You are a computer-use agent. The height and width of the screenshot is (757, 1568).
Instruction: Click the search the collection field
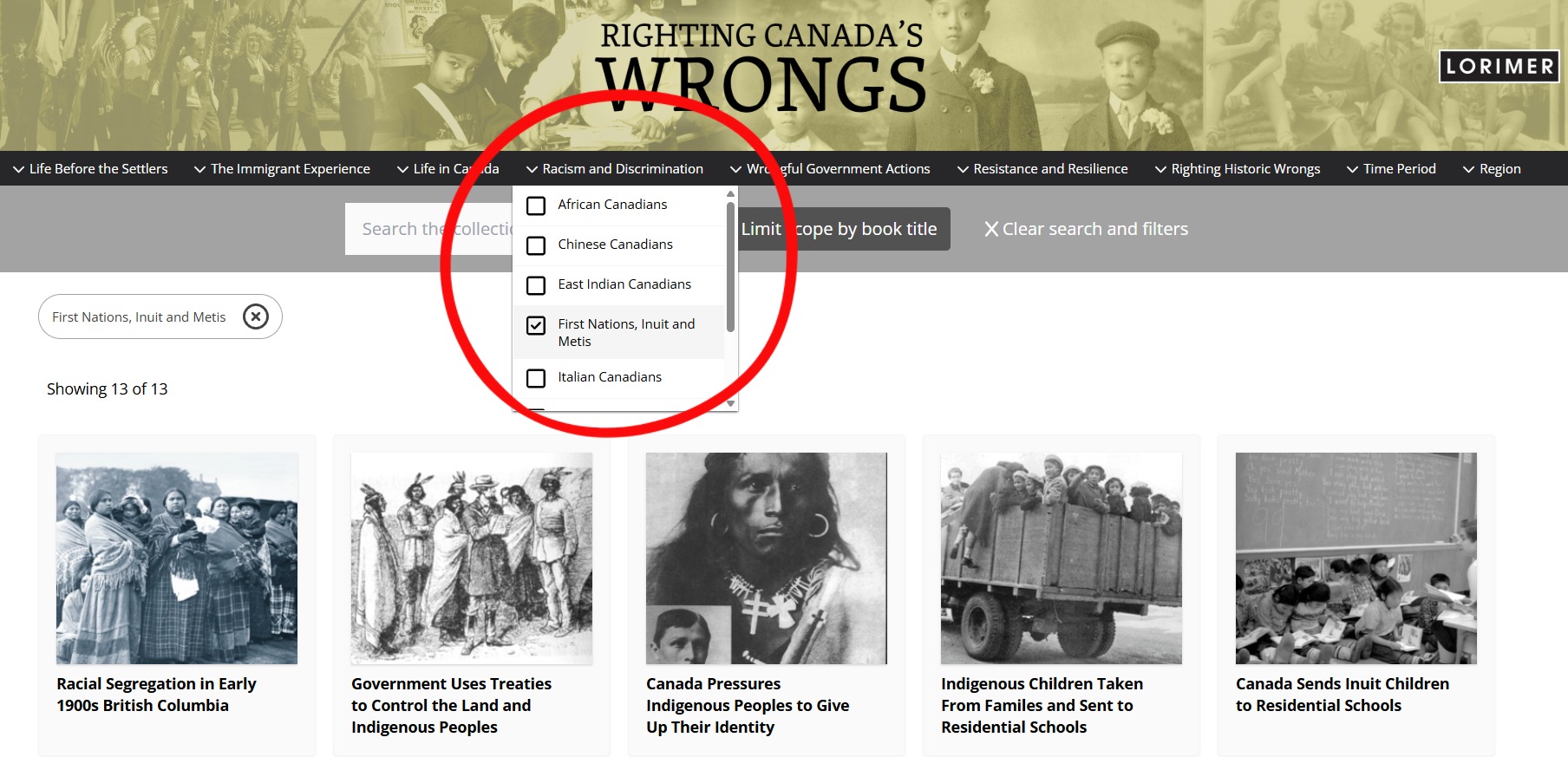click(x=430, y=229)
